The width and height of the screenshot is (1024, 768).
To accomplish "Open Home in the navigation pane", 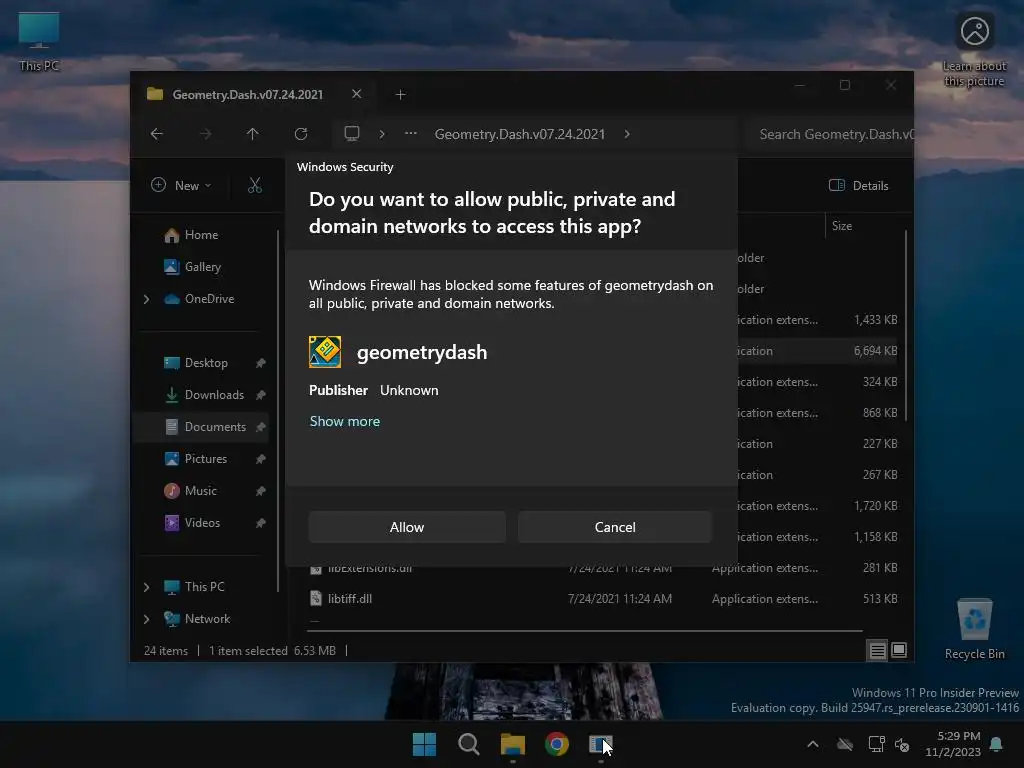I will tap(201, 235).
